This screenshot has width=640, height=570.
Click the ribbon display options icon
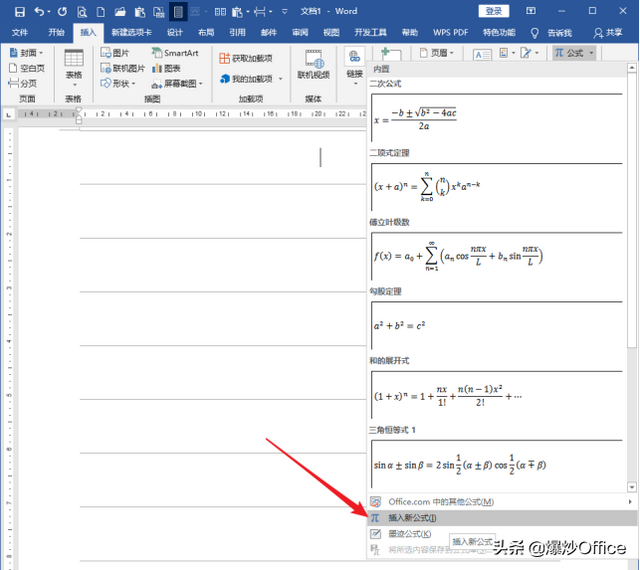click(531, 11)
